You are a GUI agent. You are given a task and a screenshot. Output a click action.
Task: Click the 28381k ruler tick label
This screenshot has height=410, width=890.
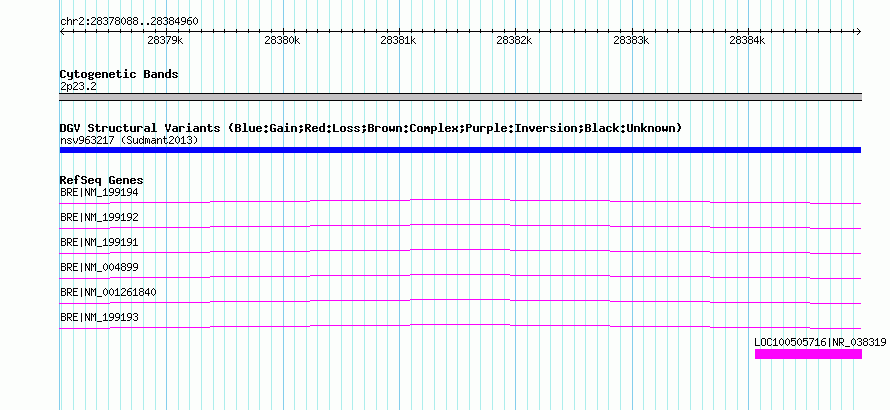pos(398,41)
